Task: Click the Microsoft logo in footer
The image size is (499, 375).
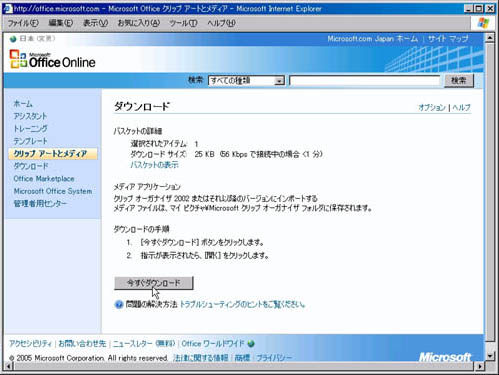Action: (x=445, y=357)
